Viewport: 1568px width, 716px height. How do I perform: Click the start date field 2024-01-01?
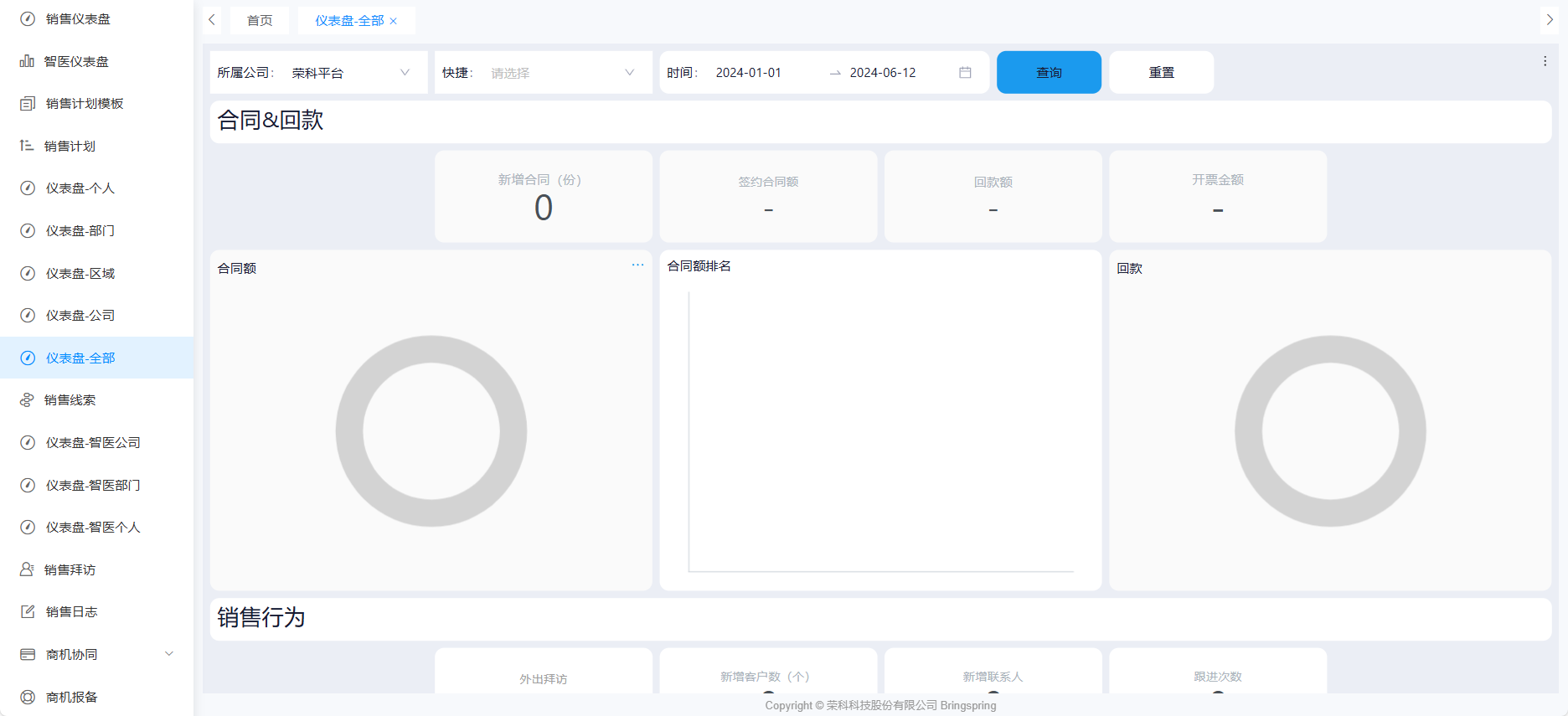click(748, 73)
